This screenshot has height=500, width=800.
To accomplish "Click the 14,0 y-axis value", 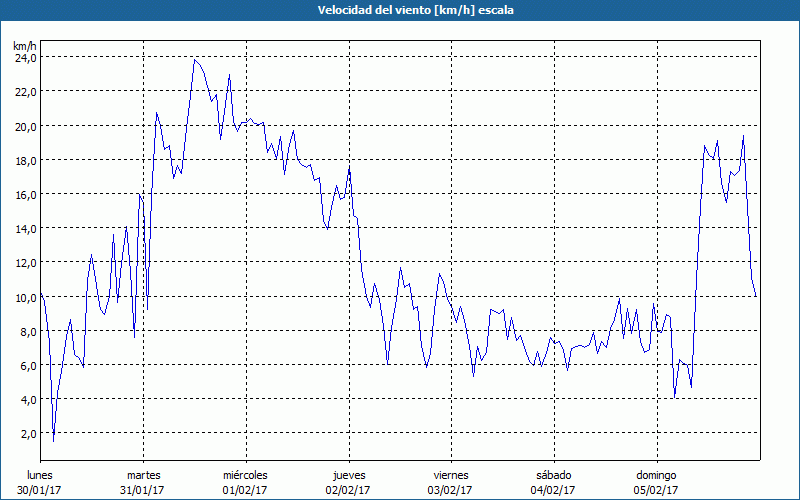I will tap(25, 229).
